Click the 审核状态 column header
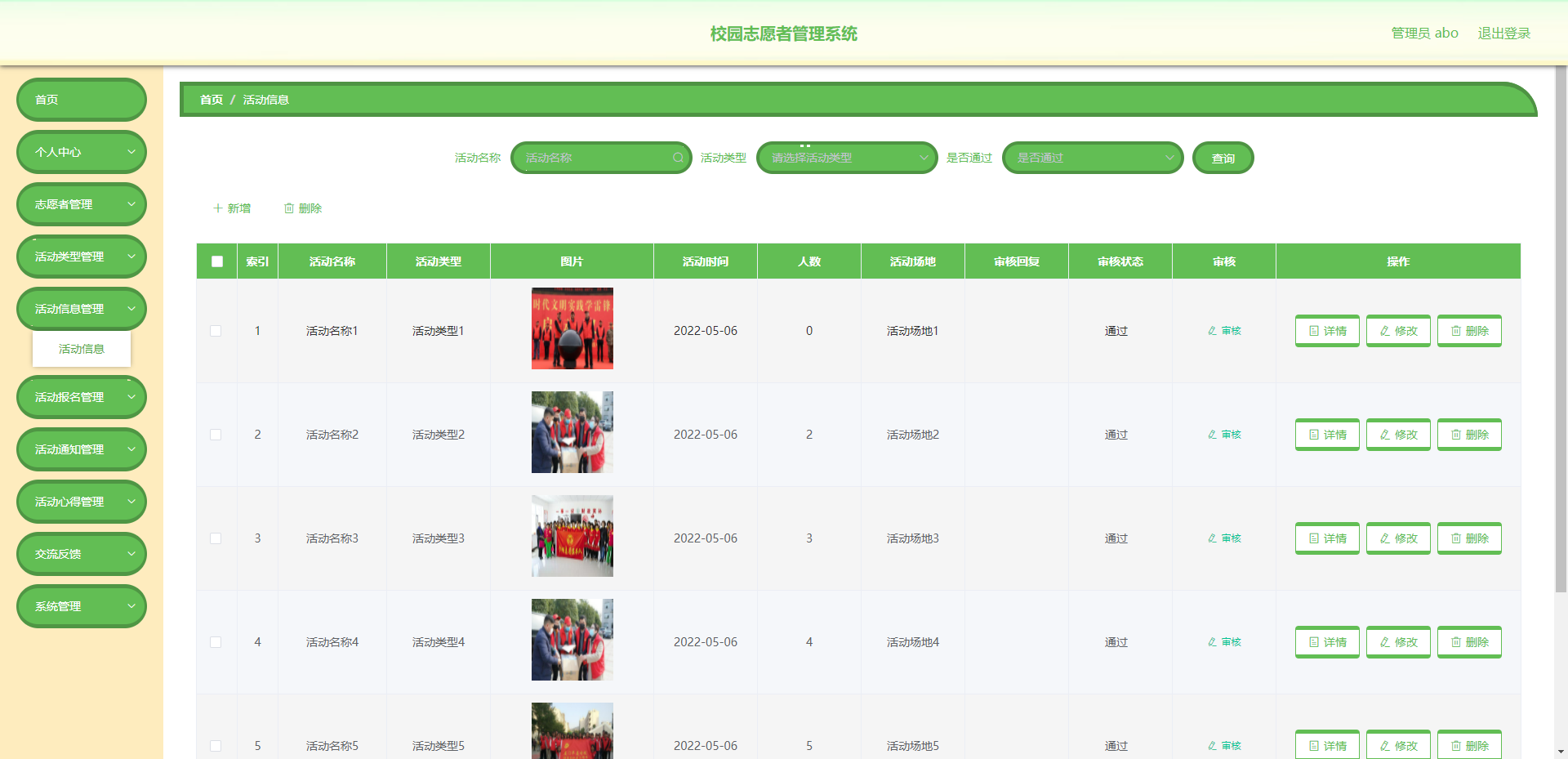 1120,261
